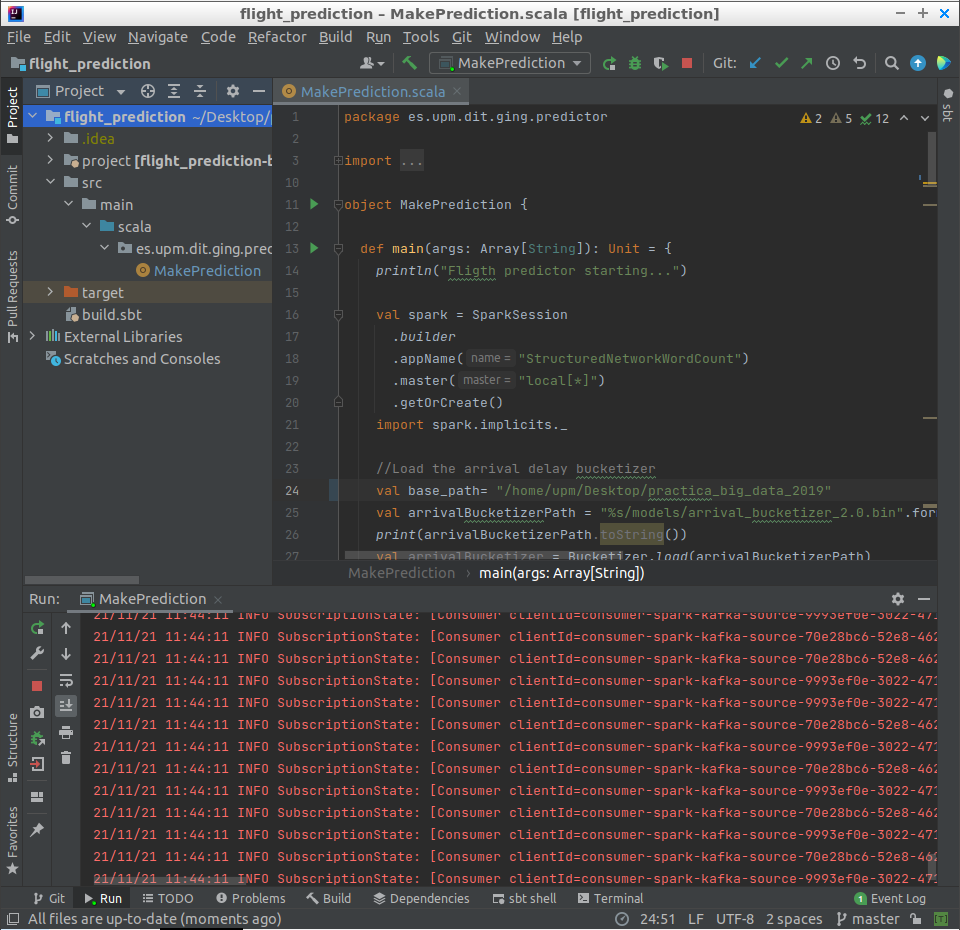The width and height of the screenshot is (960, 930).
Task: Clear all output with trash icon
Action: 66,757
